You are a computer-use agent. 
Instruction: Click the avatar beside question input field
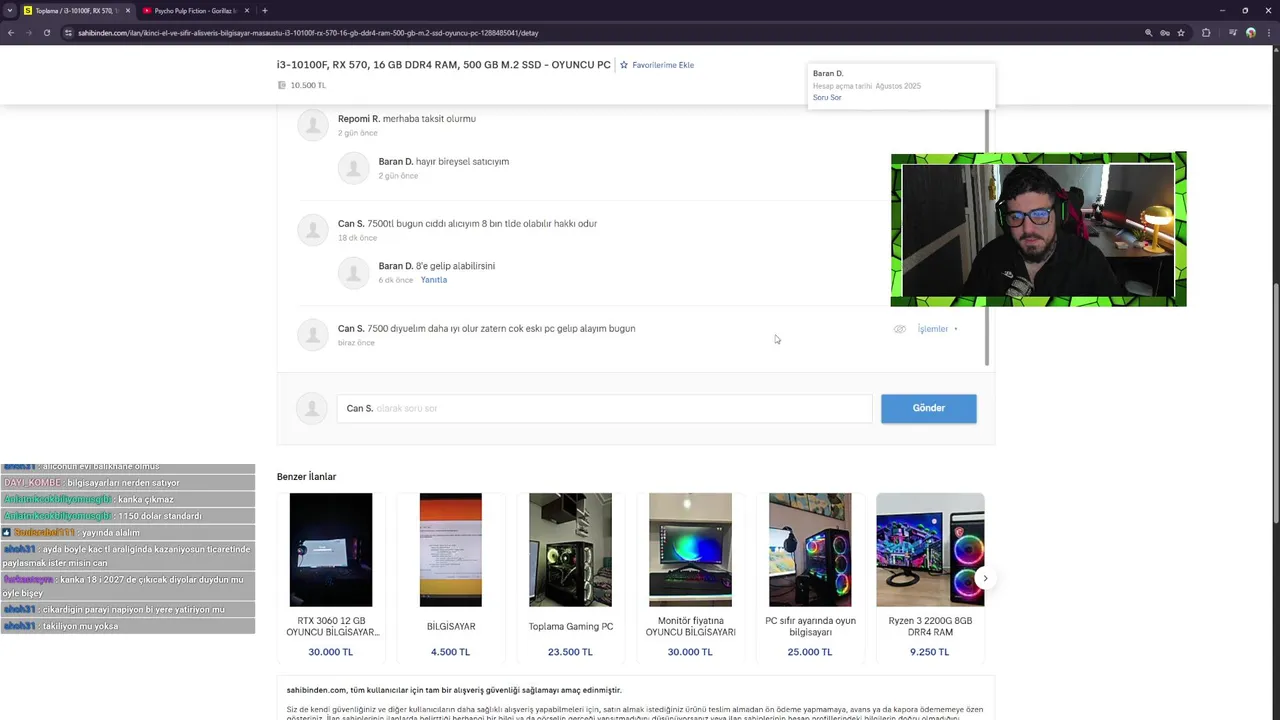(x=312, y=408)
